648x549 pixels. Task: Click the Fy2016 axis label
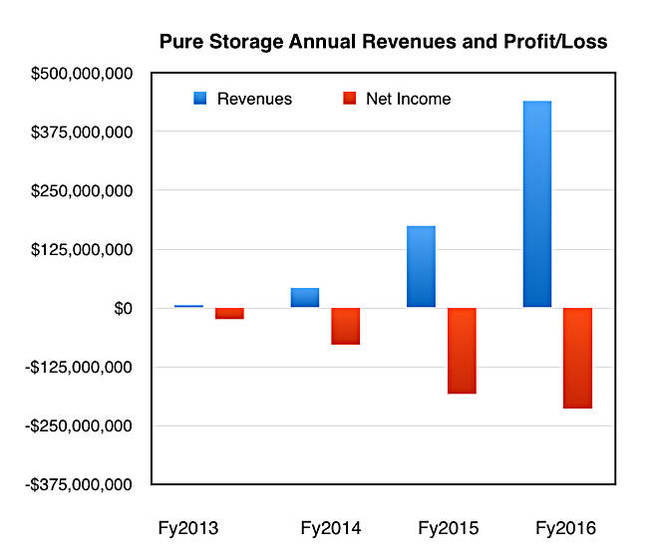(566, 528)
